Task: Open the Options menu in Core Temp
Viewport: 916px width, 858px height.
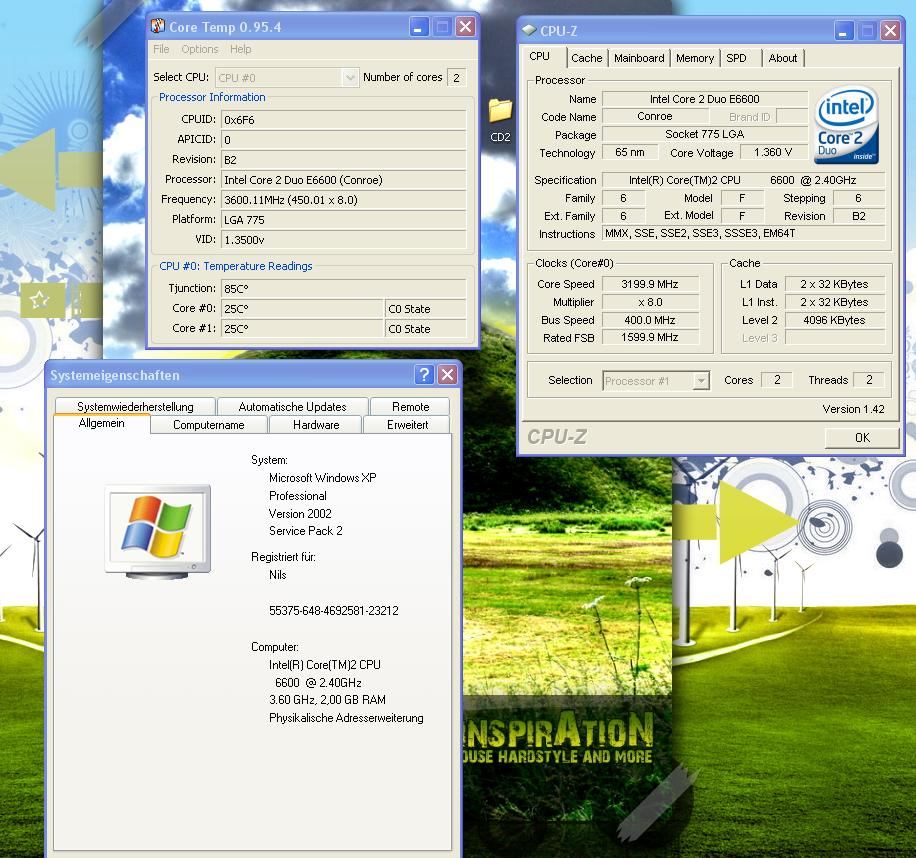Action: coord(200,49)
